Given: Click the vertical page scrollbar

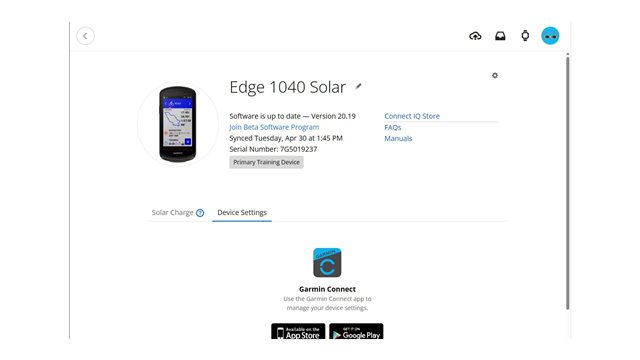Looking at the screenshot, I should tap(567, 183).
